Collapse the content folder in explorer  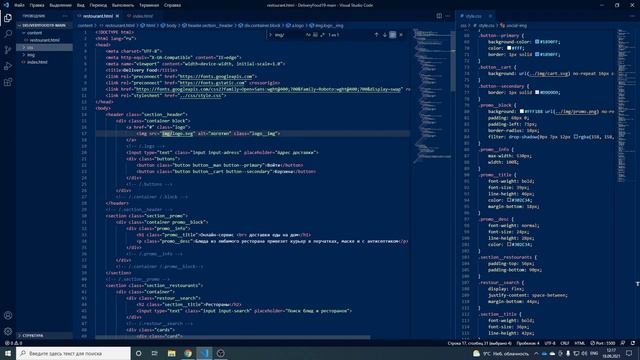(x=44, y=33)
